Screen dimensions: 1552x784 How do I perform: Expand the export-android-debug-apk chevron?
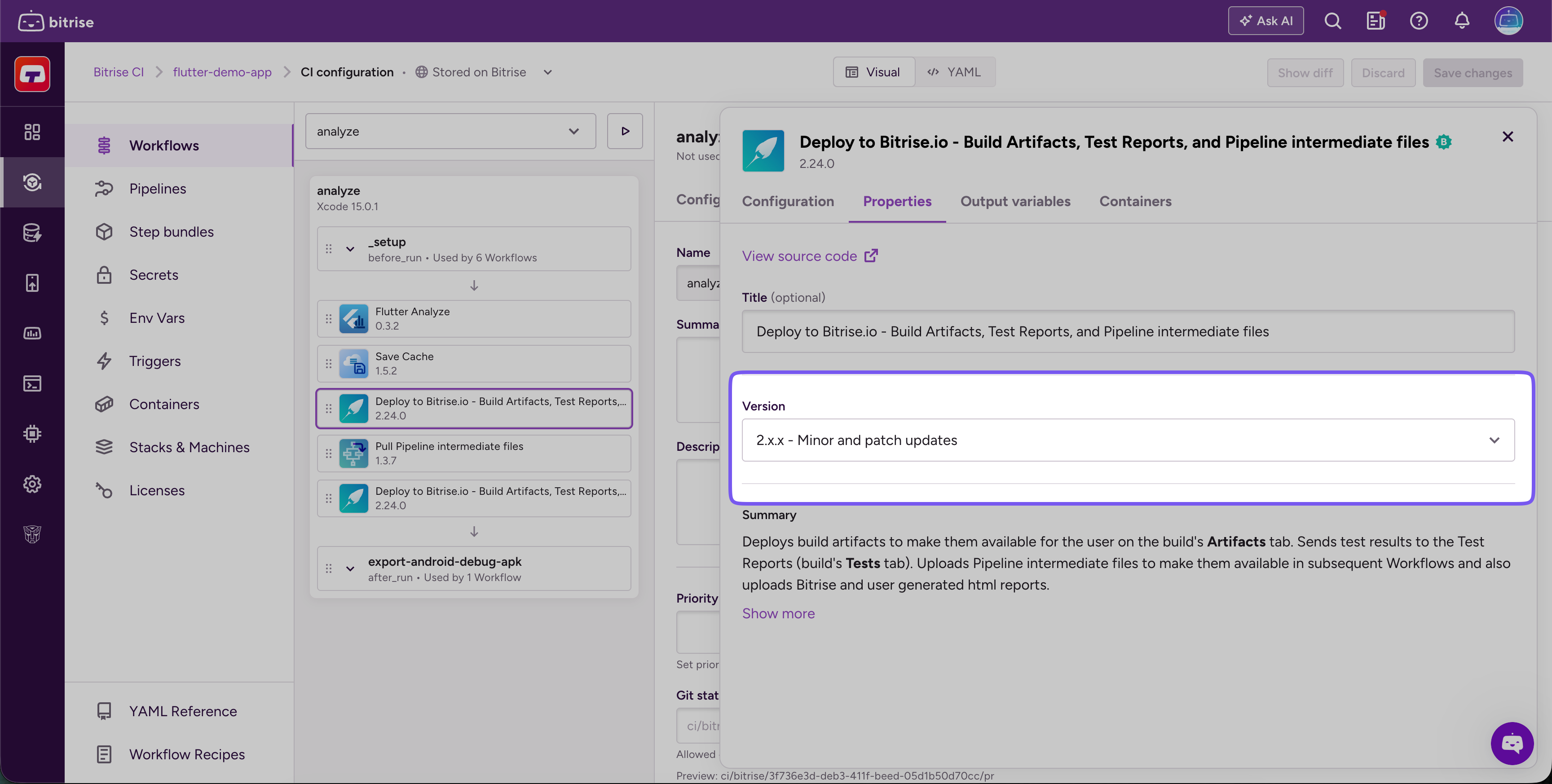point(349,568)
